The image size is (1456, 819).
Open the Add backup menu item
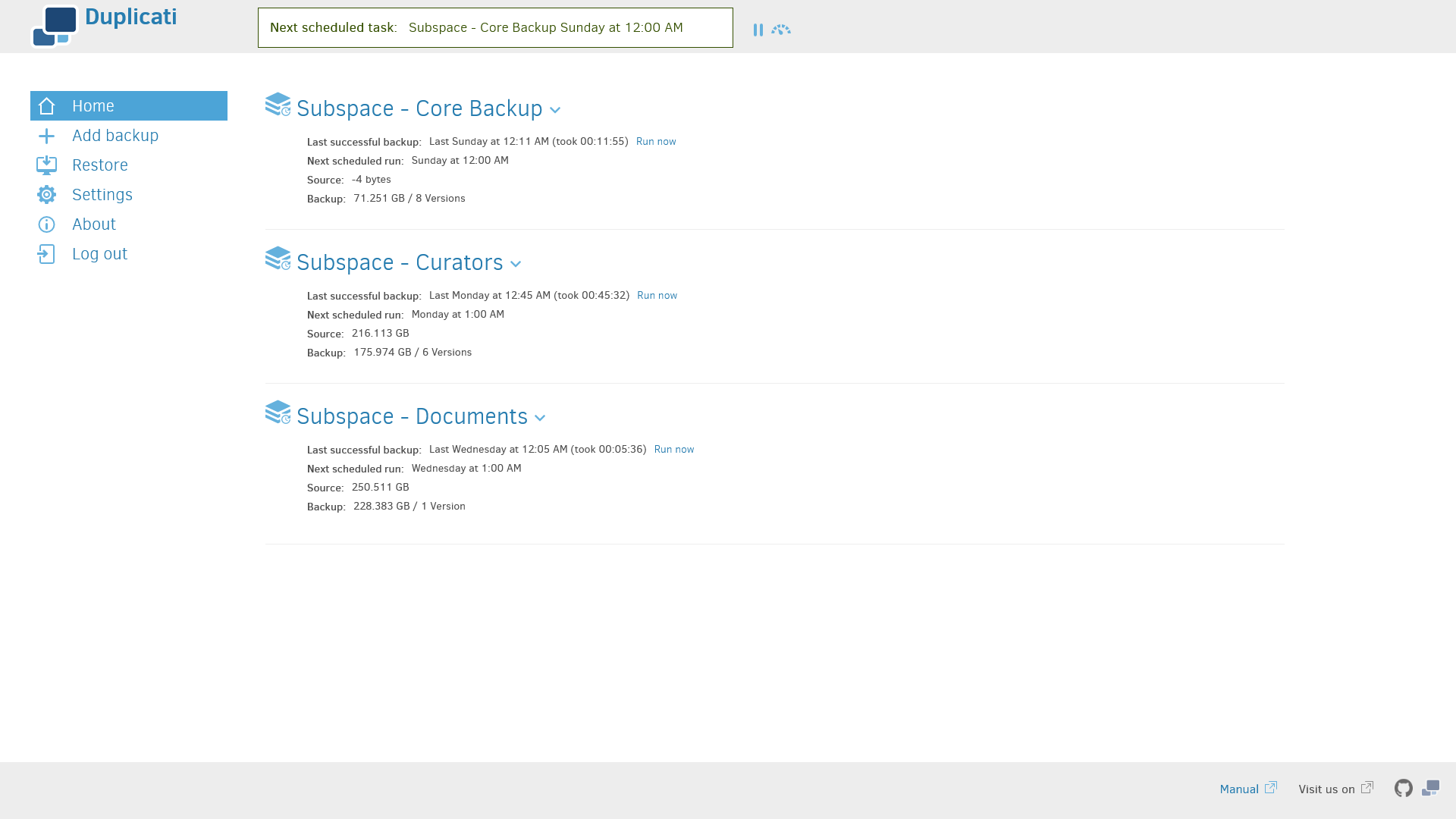pos(129,136)
